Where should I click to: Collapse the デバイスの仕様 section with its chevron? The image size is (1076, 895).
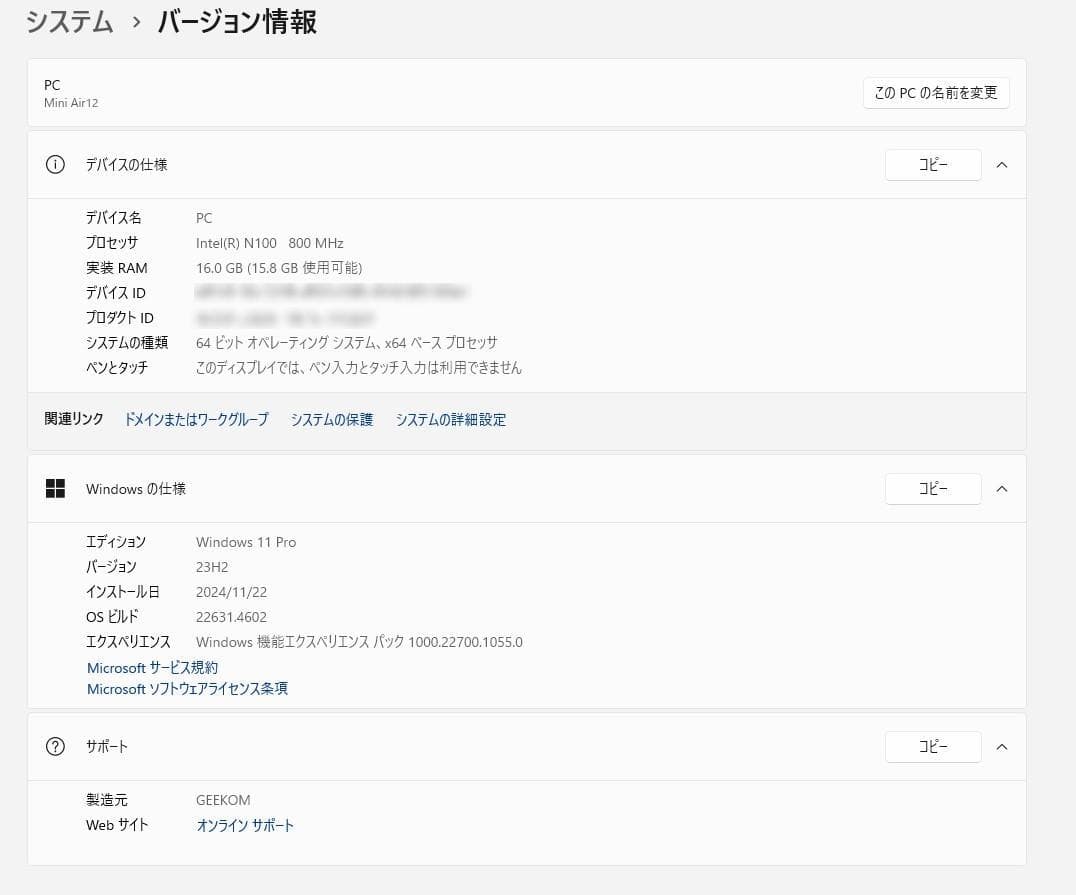click(x=1002, y=165)
